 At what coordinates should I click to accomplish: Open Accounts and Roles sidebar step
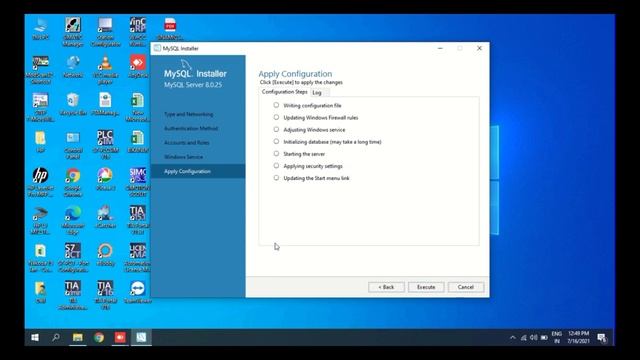187,142
